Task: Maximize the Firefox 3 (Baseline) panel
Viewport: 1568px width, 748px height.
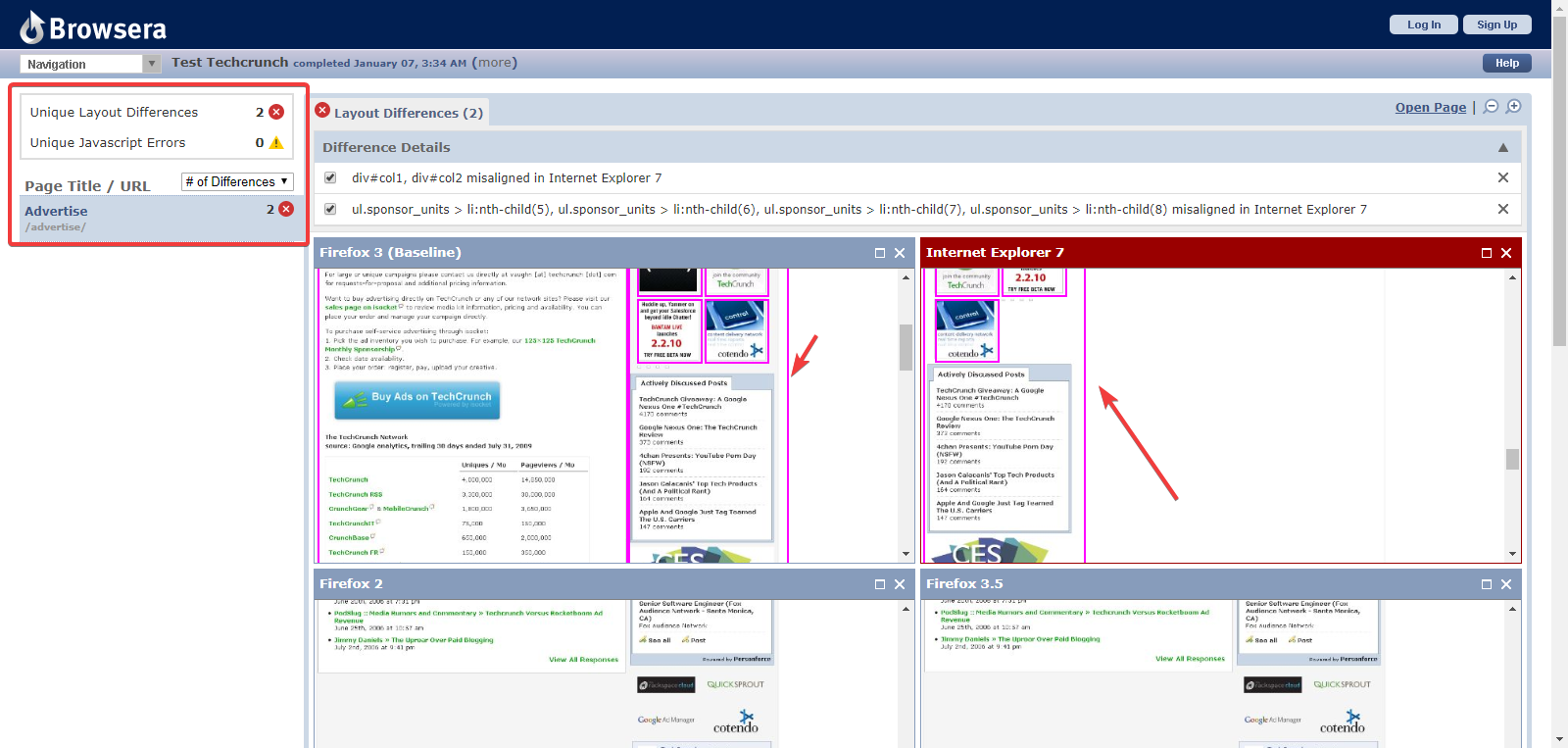Action: (880, 253)
